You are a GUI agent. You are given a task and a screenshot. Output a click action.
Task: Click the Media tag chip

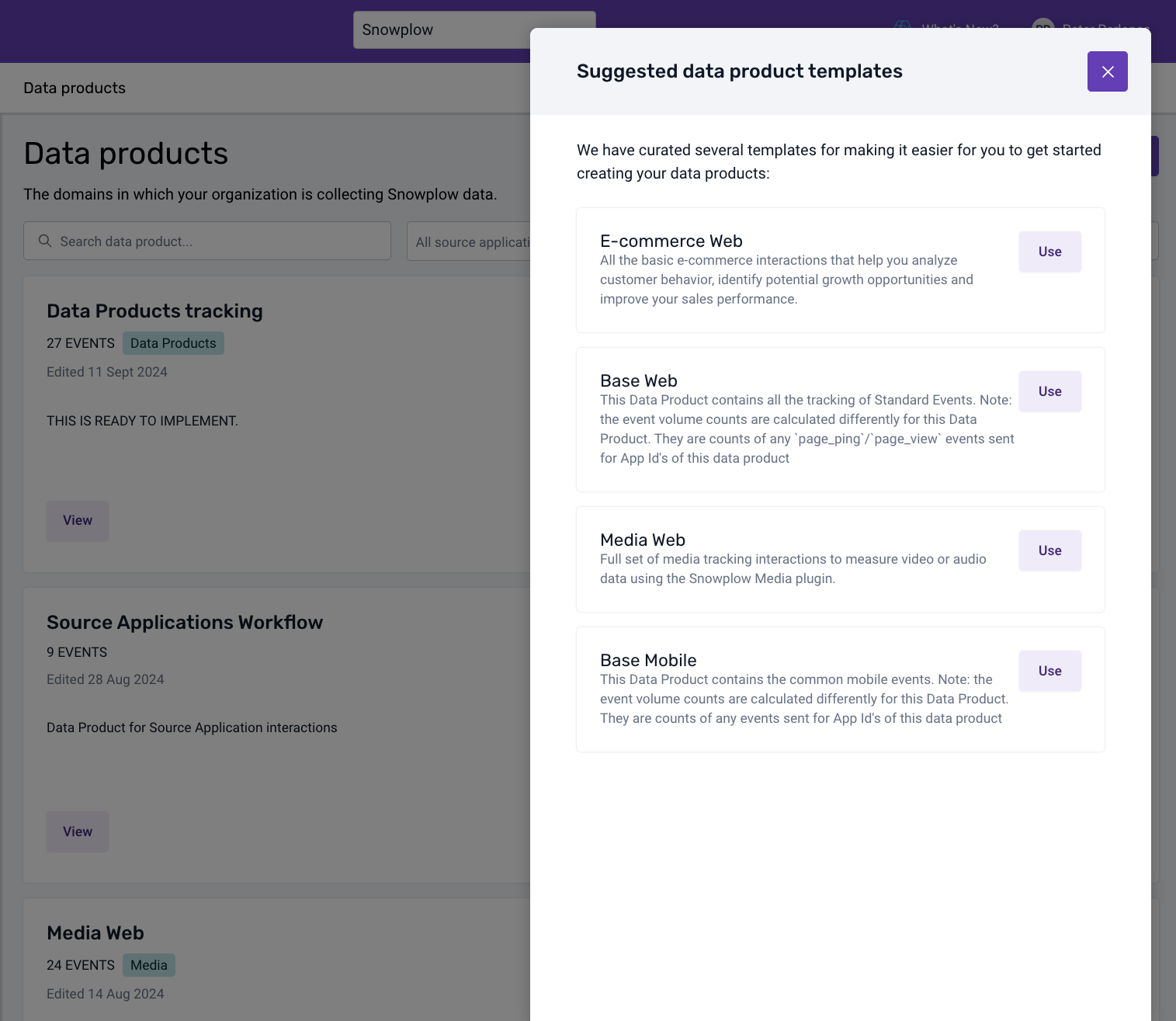tap(149, 965)
